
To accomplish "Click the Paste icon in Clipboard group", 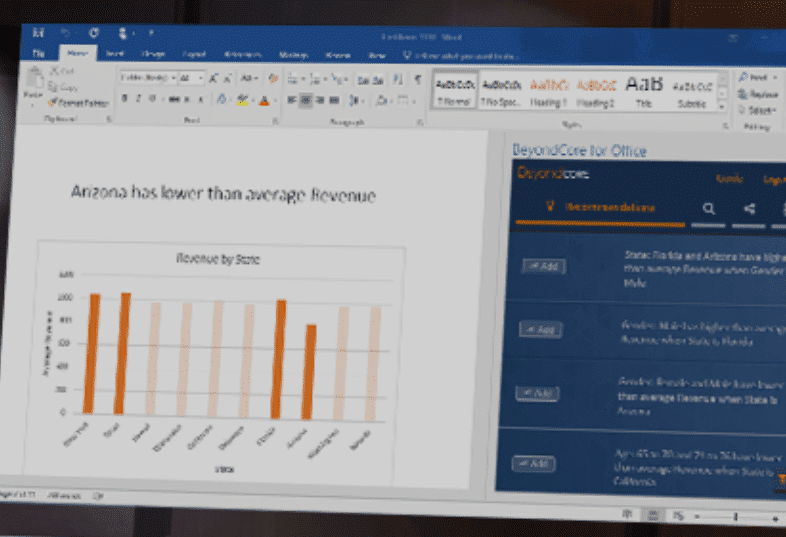I will (32, 83).
